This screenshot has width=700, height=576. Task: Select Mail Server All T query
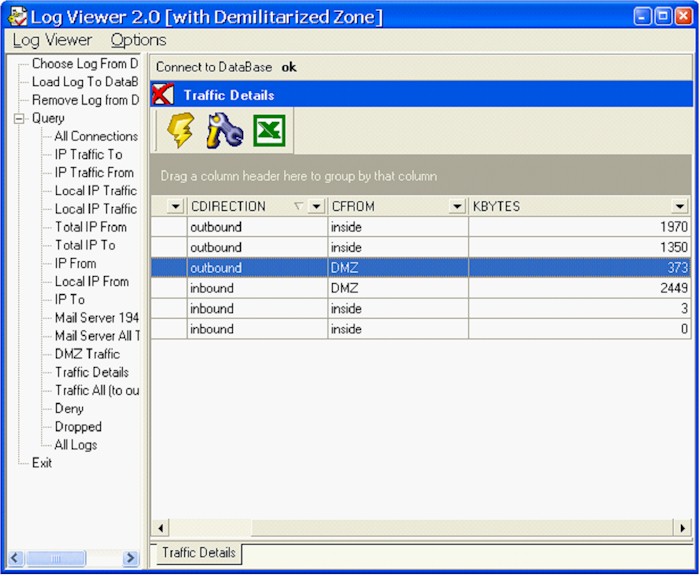97,336
